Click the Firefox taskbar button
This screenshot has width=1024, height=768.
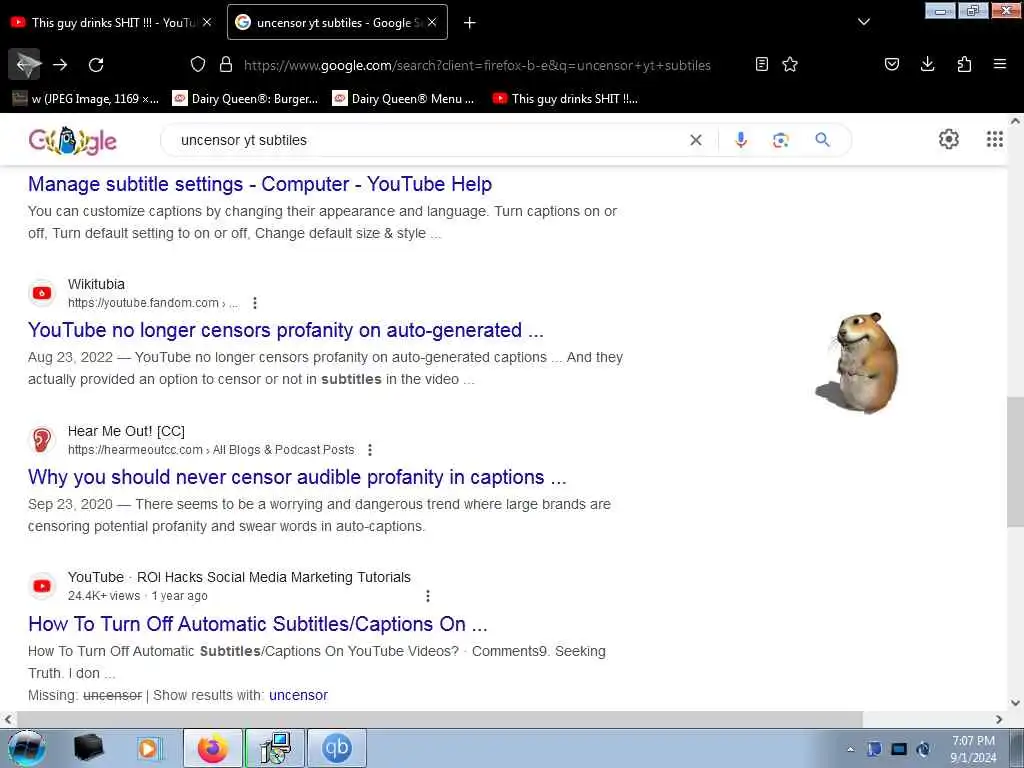[x=213, y=748]
